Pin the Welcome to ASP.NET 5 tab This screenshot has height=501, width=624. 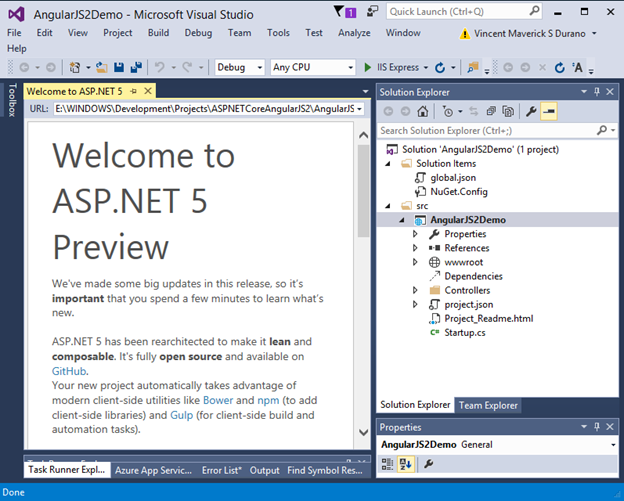tap(134, 92)
